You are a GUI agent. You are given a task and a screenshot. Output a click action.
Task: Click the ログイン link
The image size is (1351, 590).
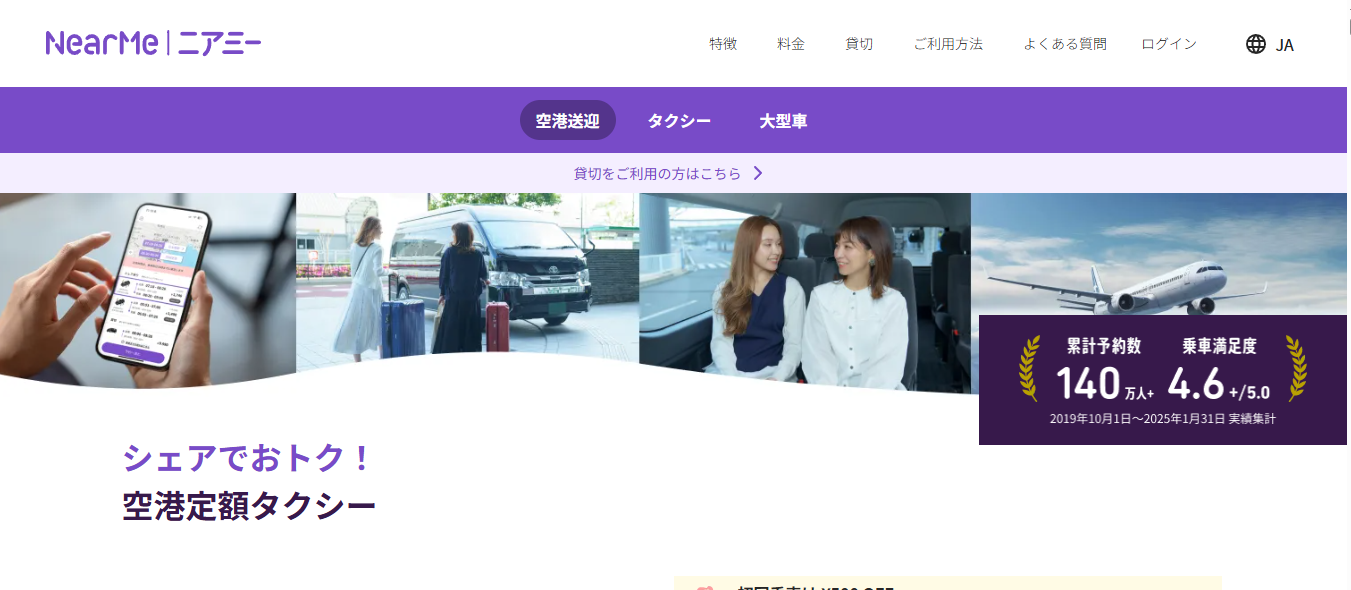(1168, 44)
